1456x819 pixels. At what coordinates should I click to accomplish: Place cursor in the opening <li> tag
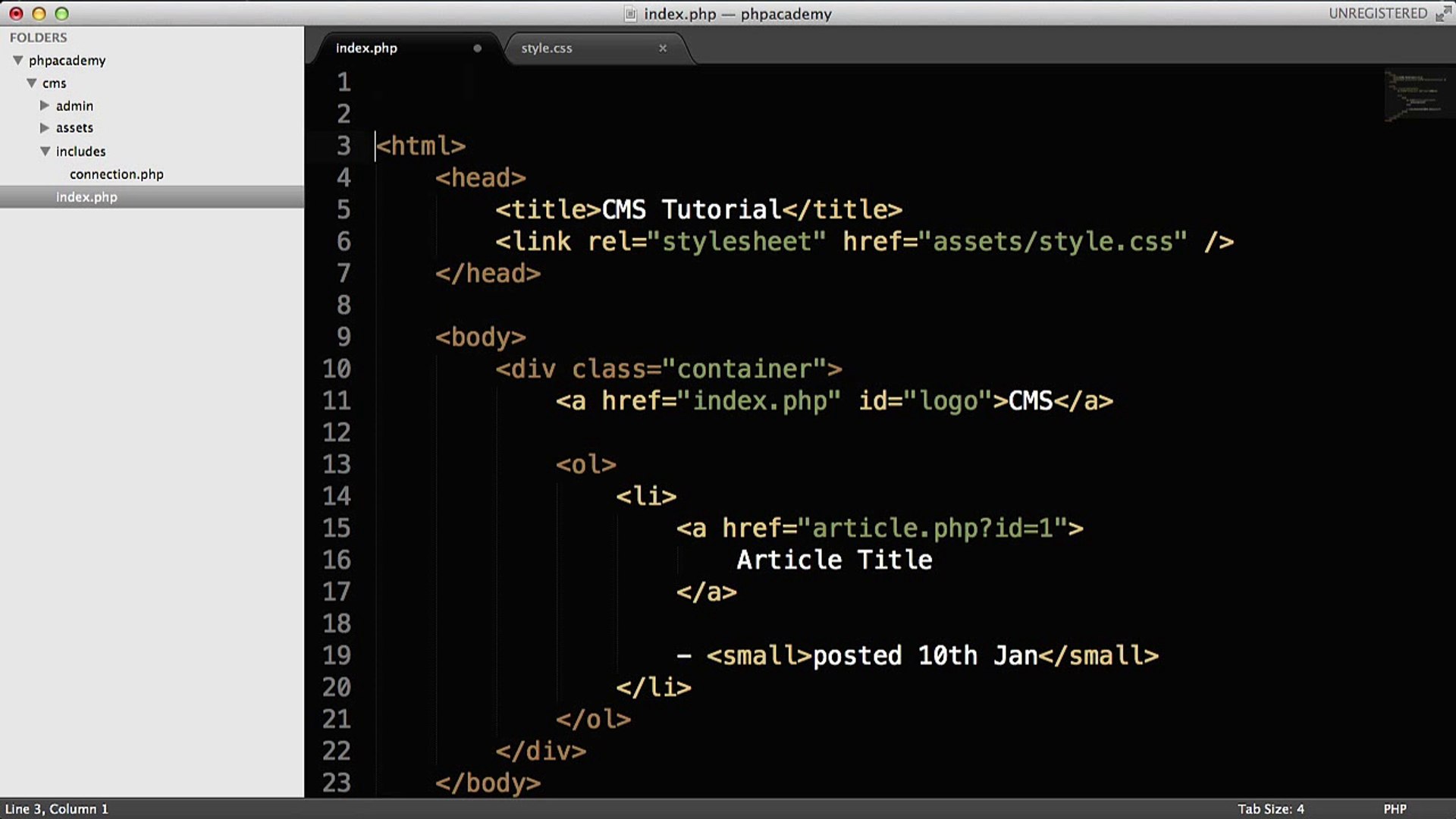pos(646,496)
